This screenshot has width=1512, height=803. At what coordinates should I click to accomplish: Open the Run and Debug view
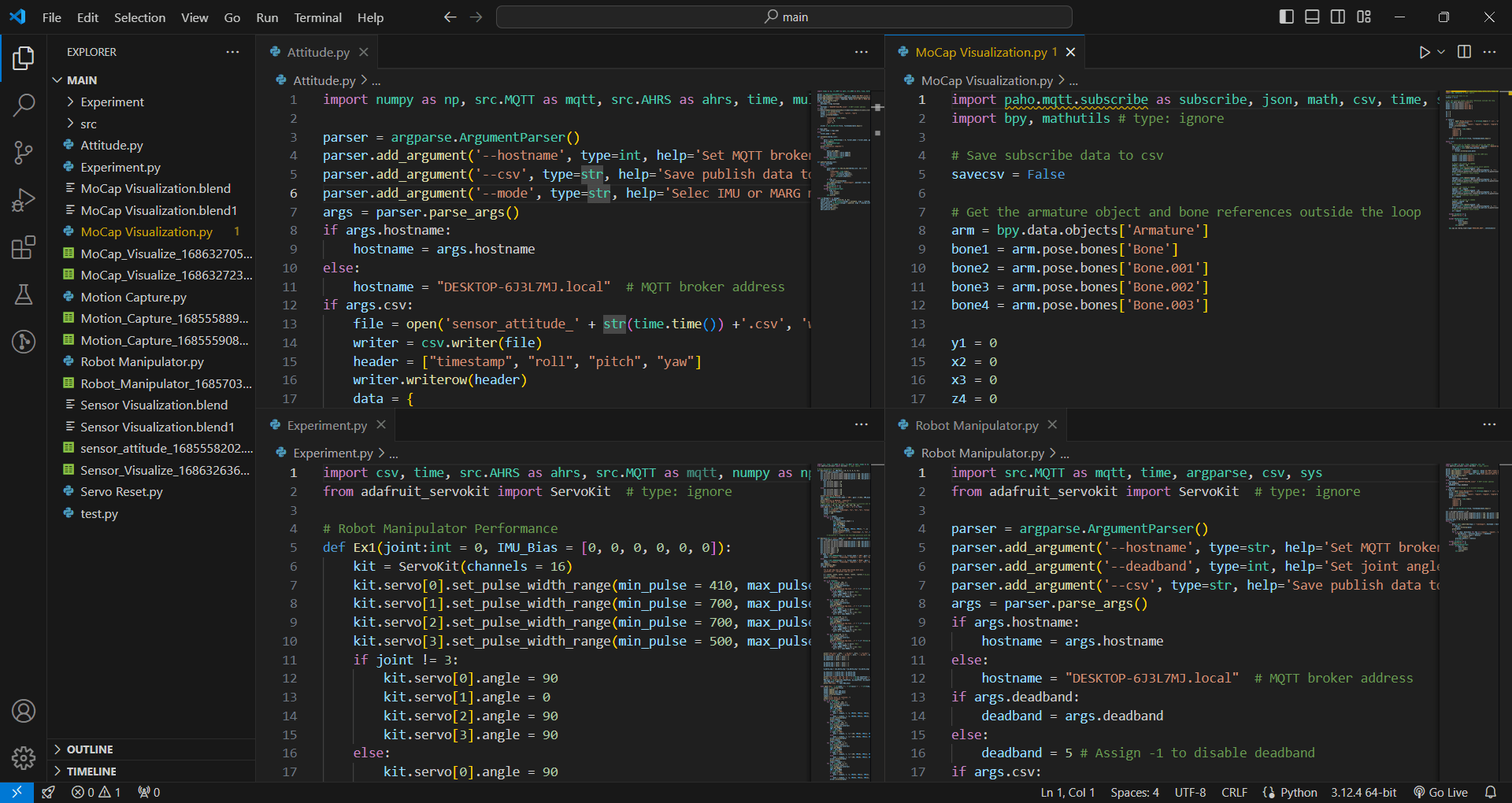coord(24,200)
